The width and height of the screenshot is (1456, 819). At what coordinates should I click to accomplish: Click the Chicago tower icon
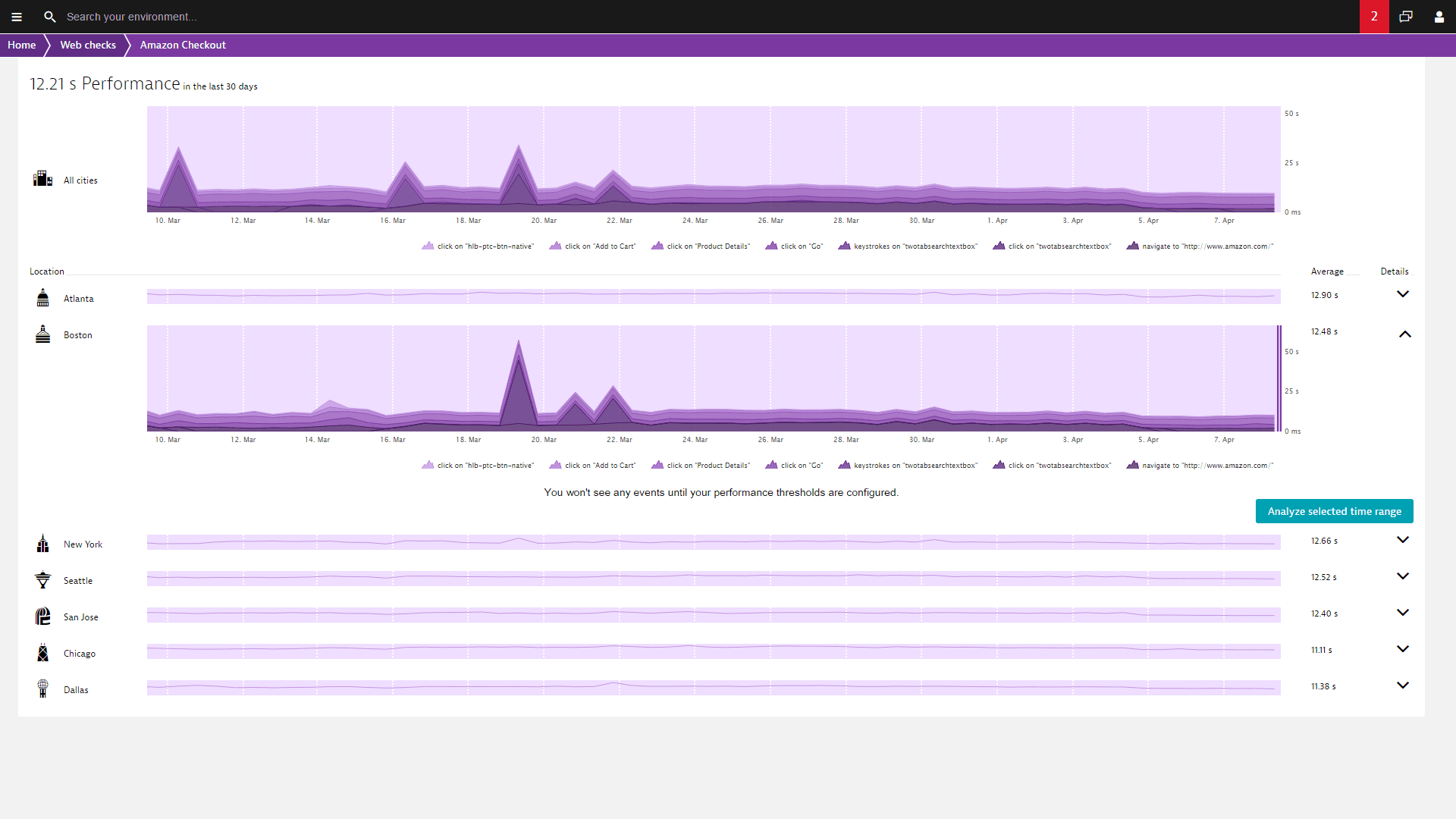(43, 652)
